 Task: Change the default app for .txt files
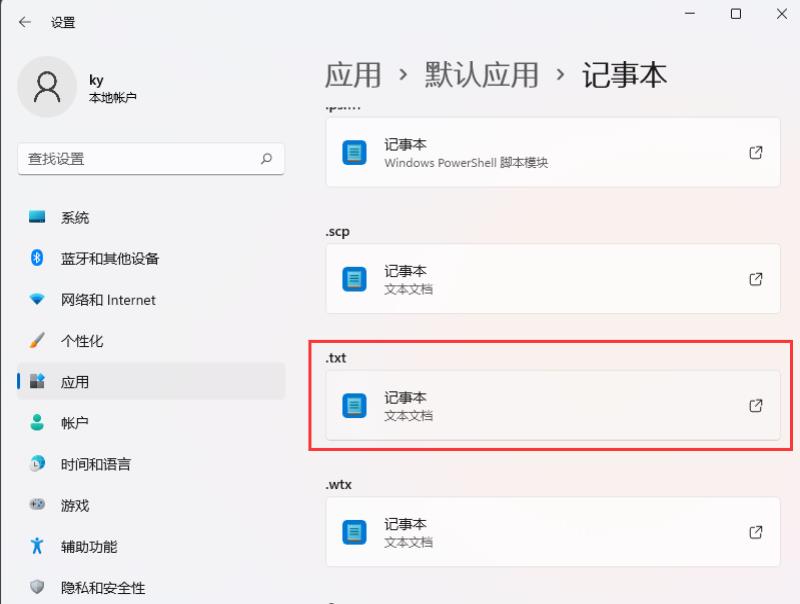550,406
